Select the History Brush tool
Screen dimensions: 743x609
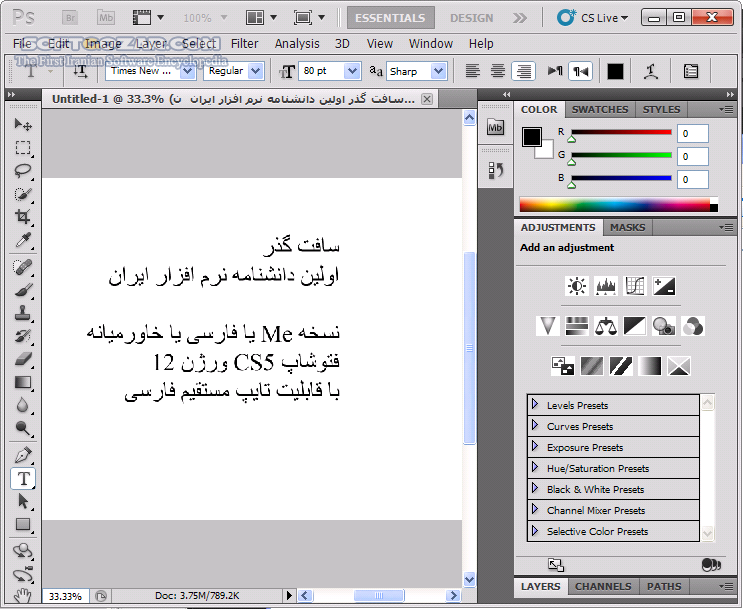pos(23,336)
